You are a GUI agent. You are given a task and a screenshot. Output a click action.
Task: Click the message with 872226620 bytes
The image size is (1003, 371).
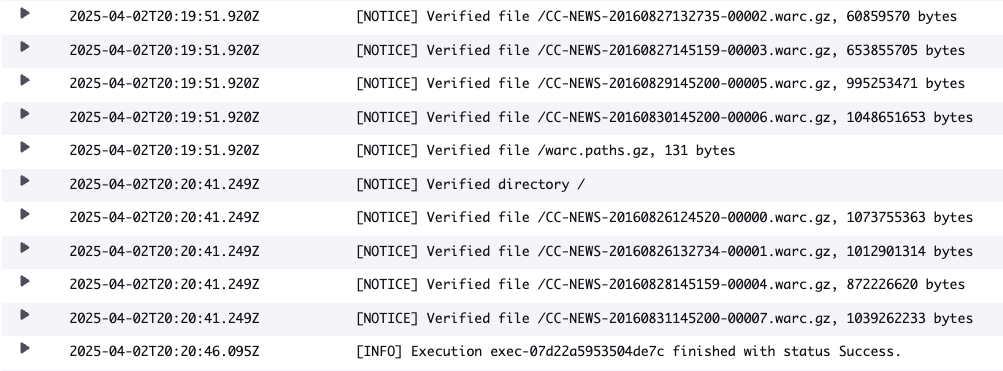(x=660, y=285)
